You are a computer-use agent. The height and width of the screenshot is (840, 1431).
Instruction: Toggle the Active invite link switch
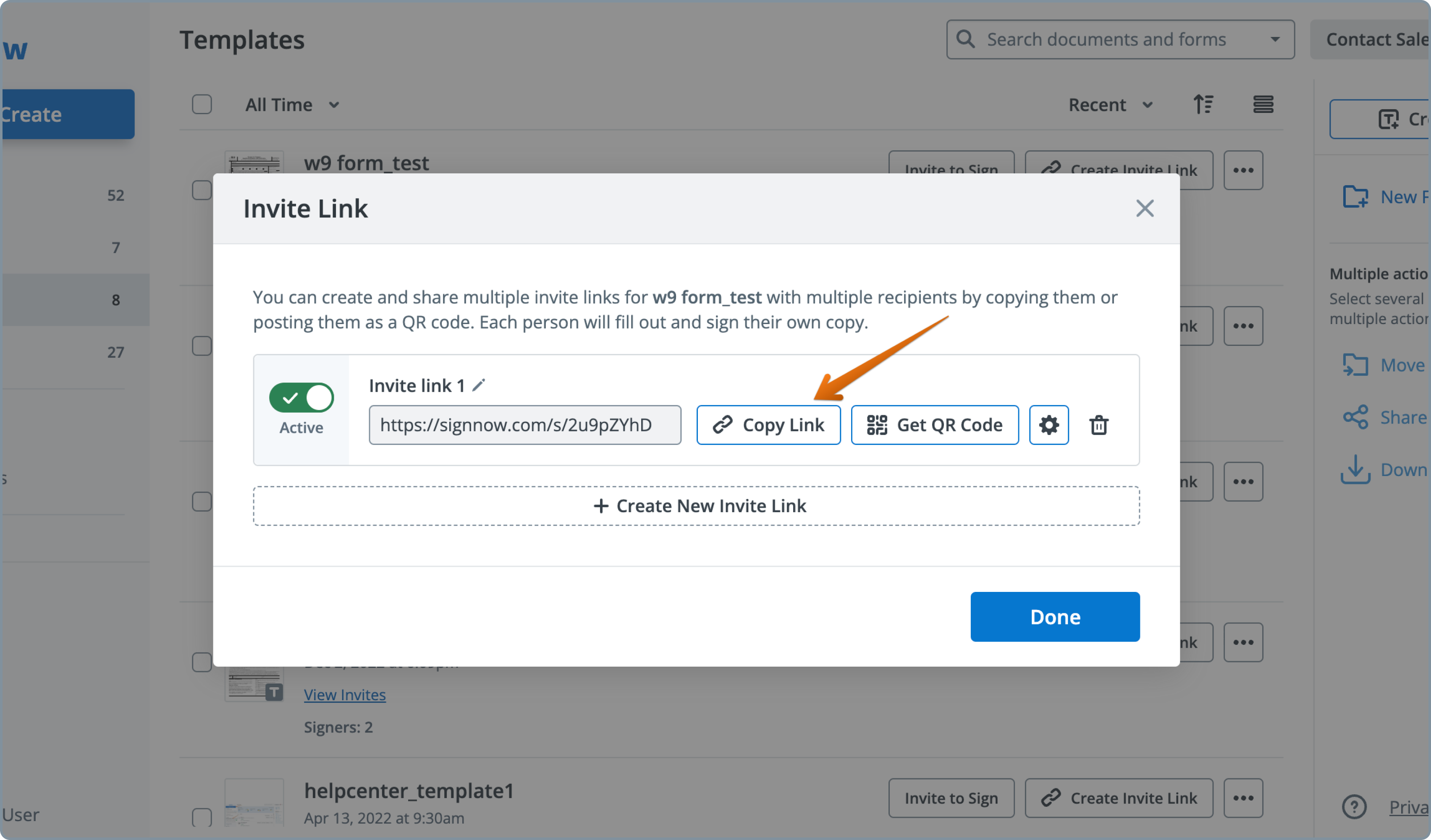point(301,397)
